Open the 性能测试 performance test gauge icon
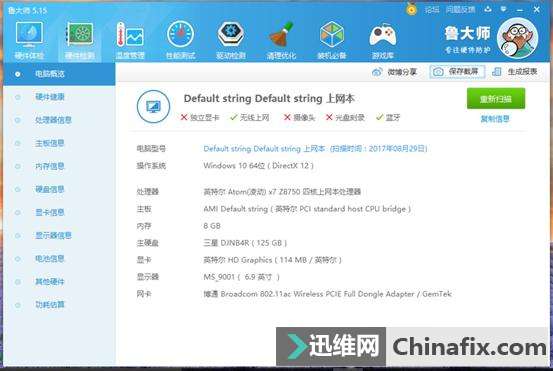553x371 pixels. pyautogui.click(x=181, y=35)
